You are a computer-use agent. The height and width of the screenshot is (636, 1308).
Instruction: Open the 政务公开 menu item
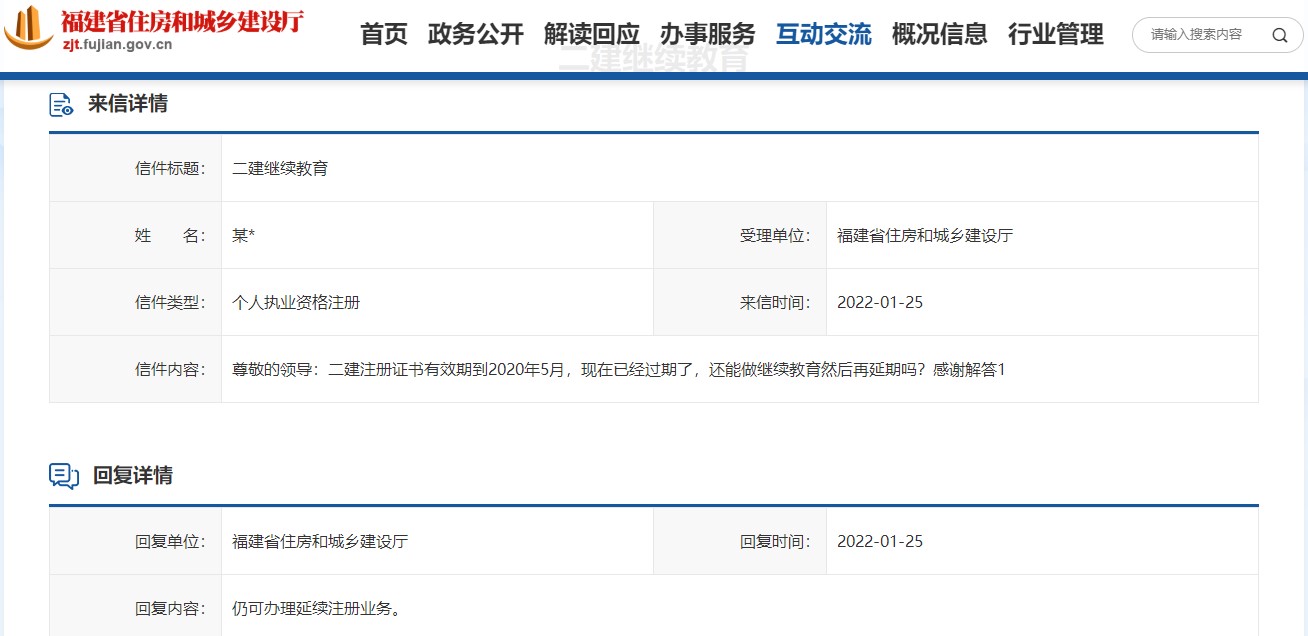pos(475,34)
